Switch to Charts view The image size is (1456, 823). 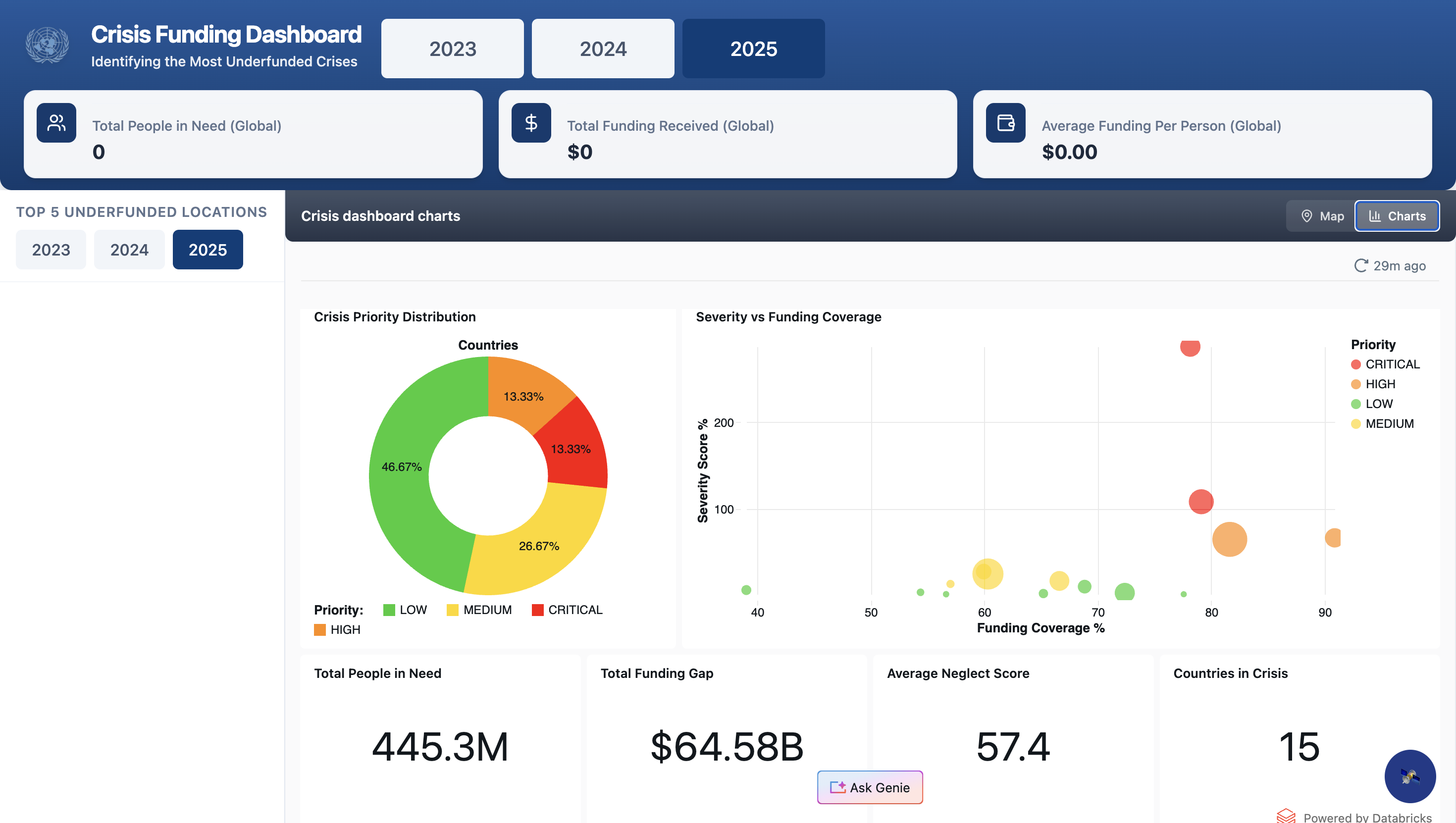click(1397, 216)
